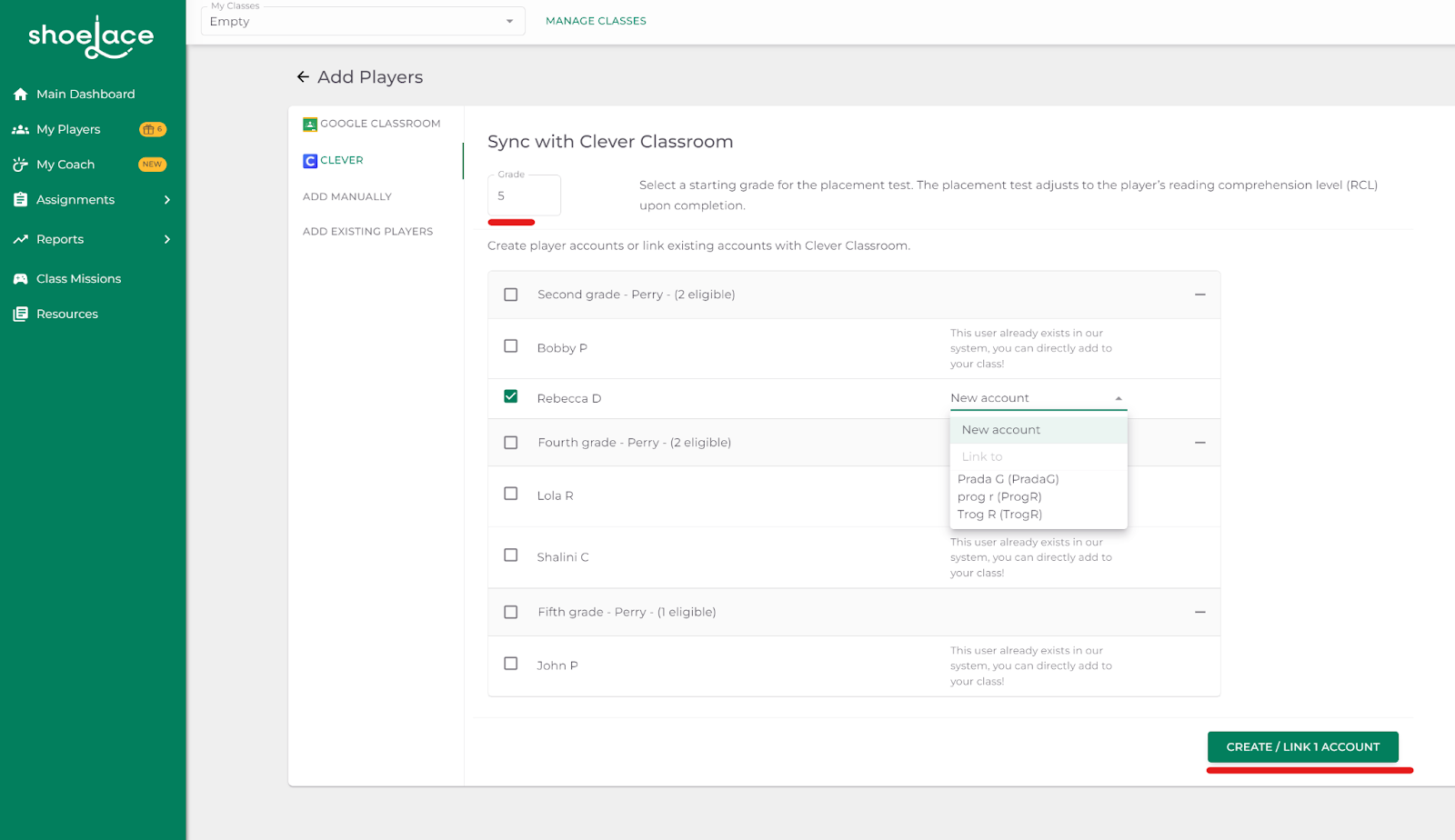Screen dimensions: 1455x840
Task: Link to Trog R (TrogR)
Action: (x=1000, y=515)
